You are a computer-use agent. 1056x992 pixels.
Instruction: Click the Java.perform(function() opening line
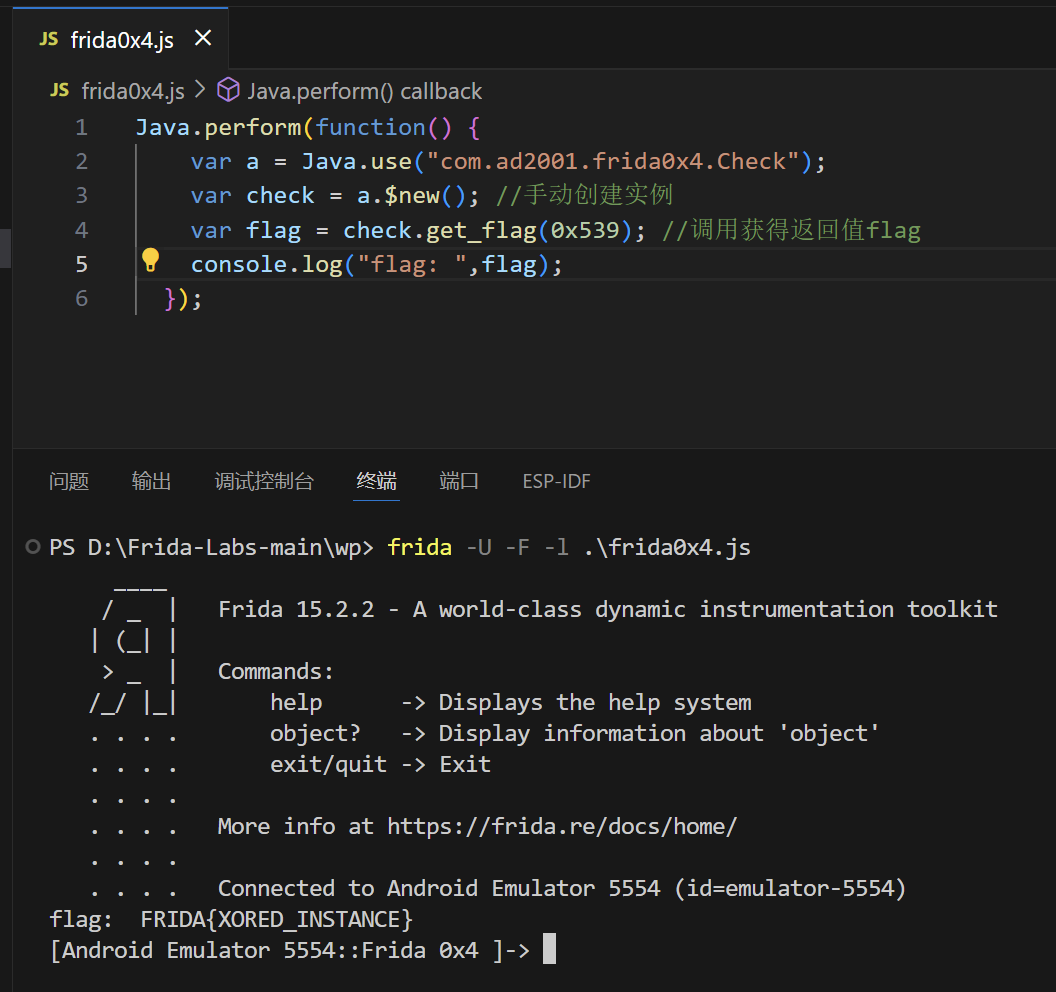click(308, 127)
